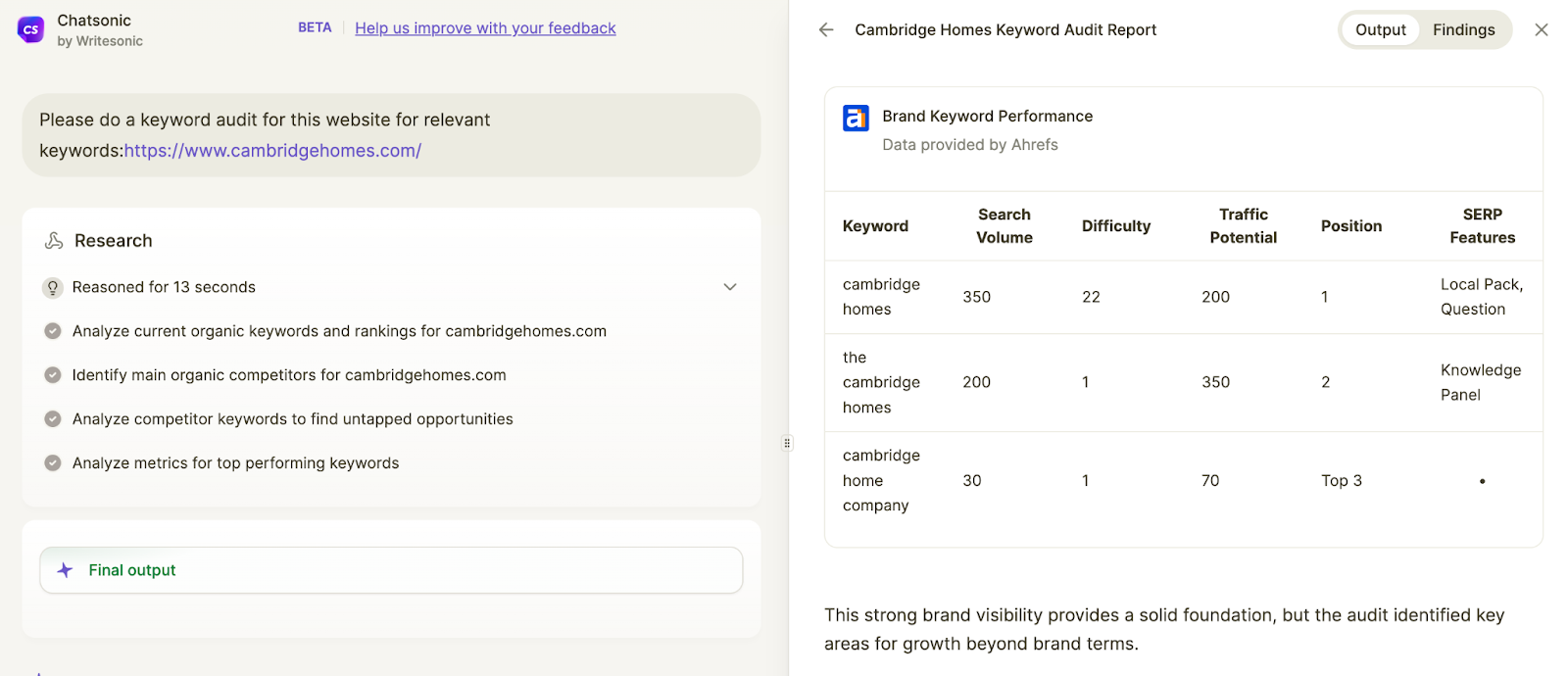The height and width of the screenshot is (676, 1568).
Task: Click 'Knowledge Panel' SERP features cell
Action: click(1481, 382)
